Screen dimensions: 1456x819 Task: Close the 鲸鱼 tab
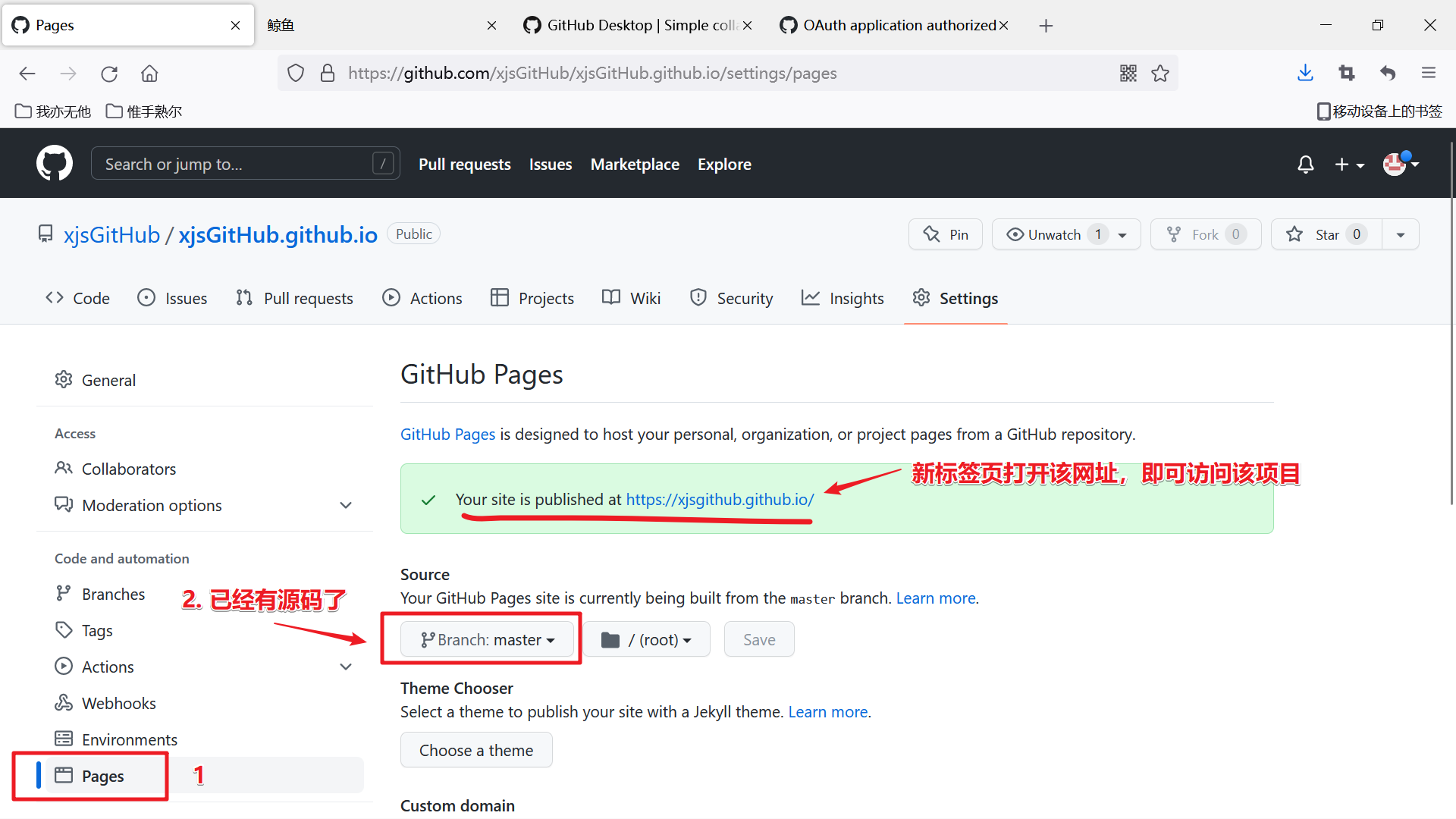(x=491, y=26)
